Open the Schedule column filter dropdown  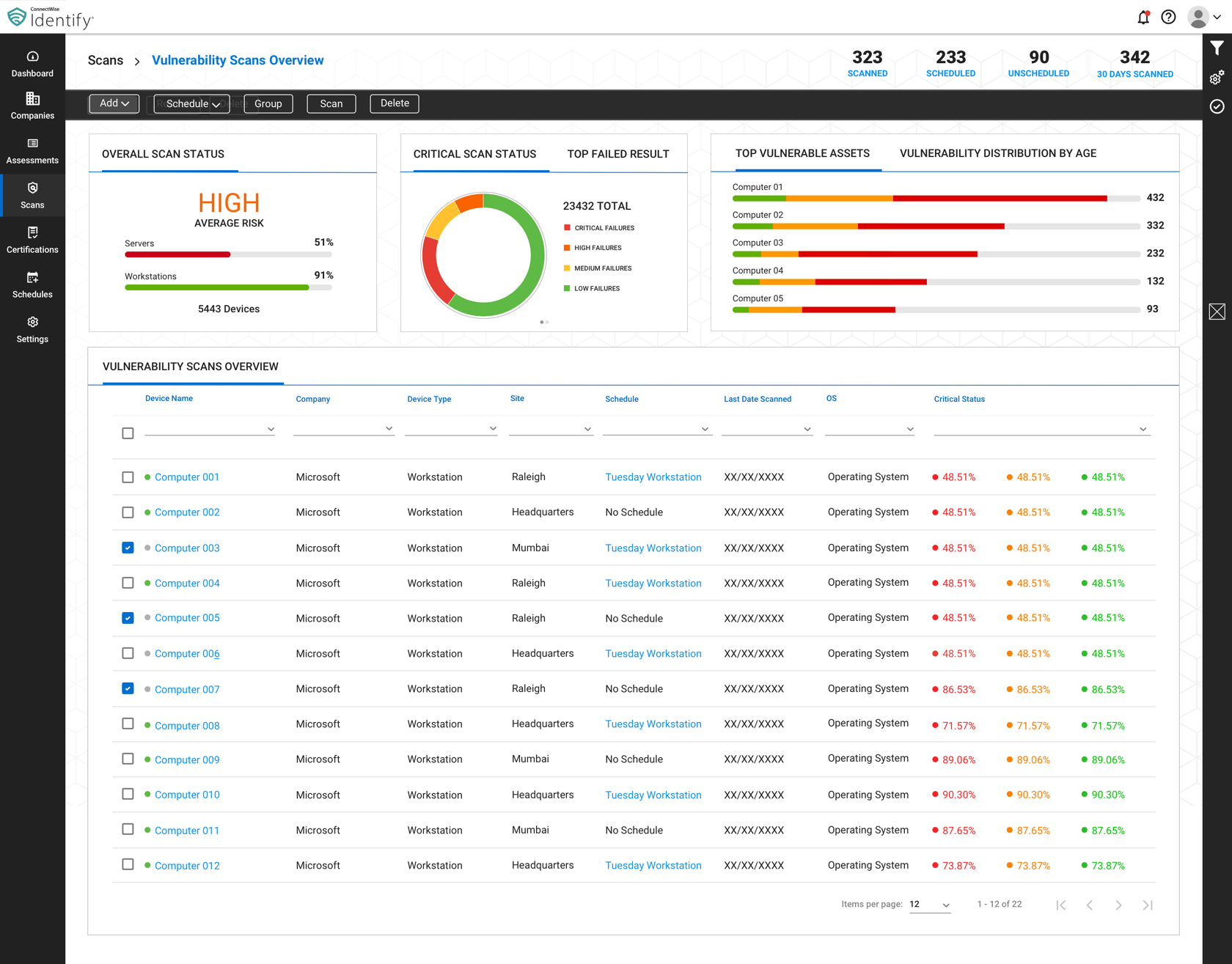[x=656, y=429]
